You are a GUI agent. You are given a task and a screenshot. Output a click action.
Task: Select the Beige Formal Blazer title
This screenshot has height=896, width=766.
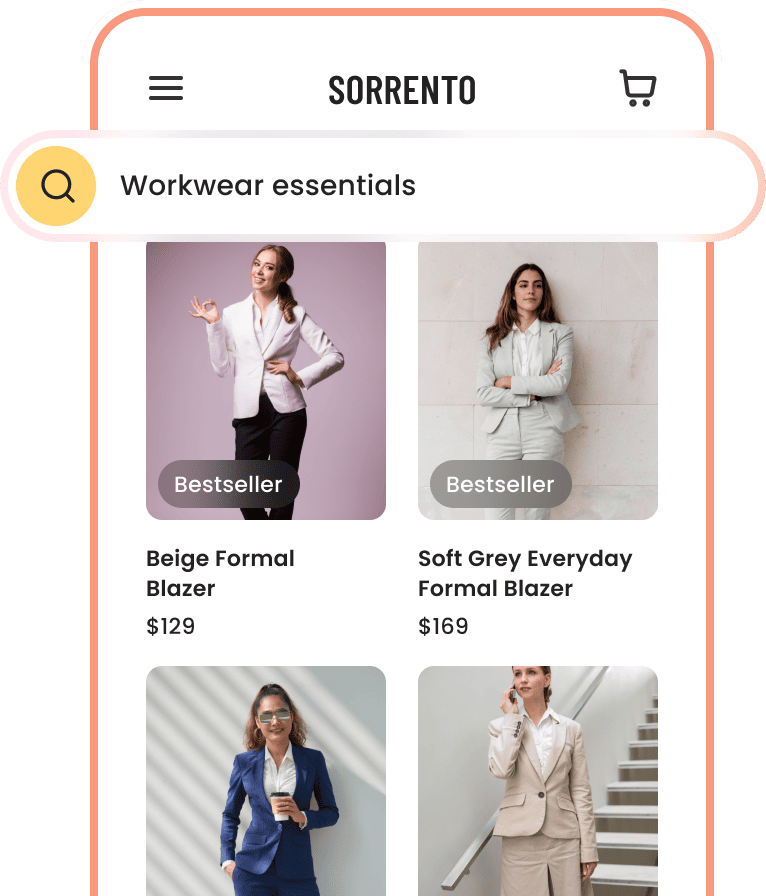[221, 573]
